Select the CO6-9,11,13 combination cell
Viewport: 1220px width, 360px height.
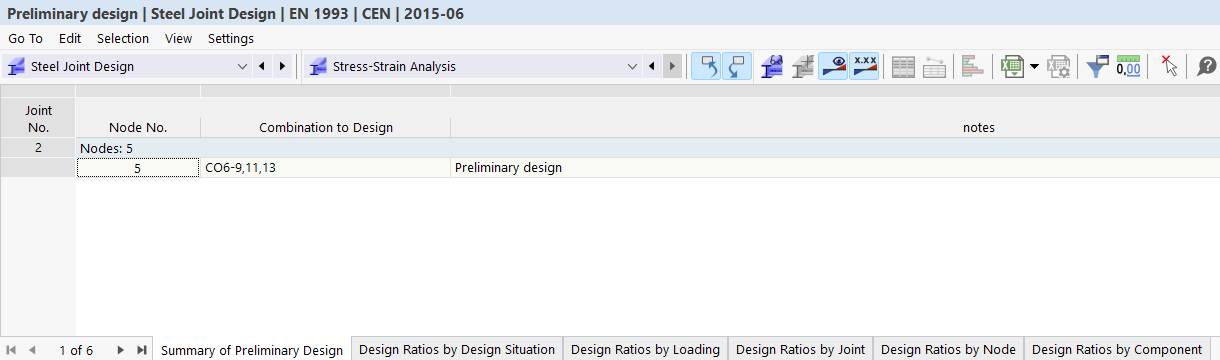(x=326, y=168)
